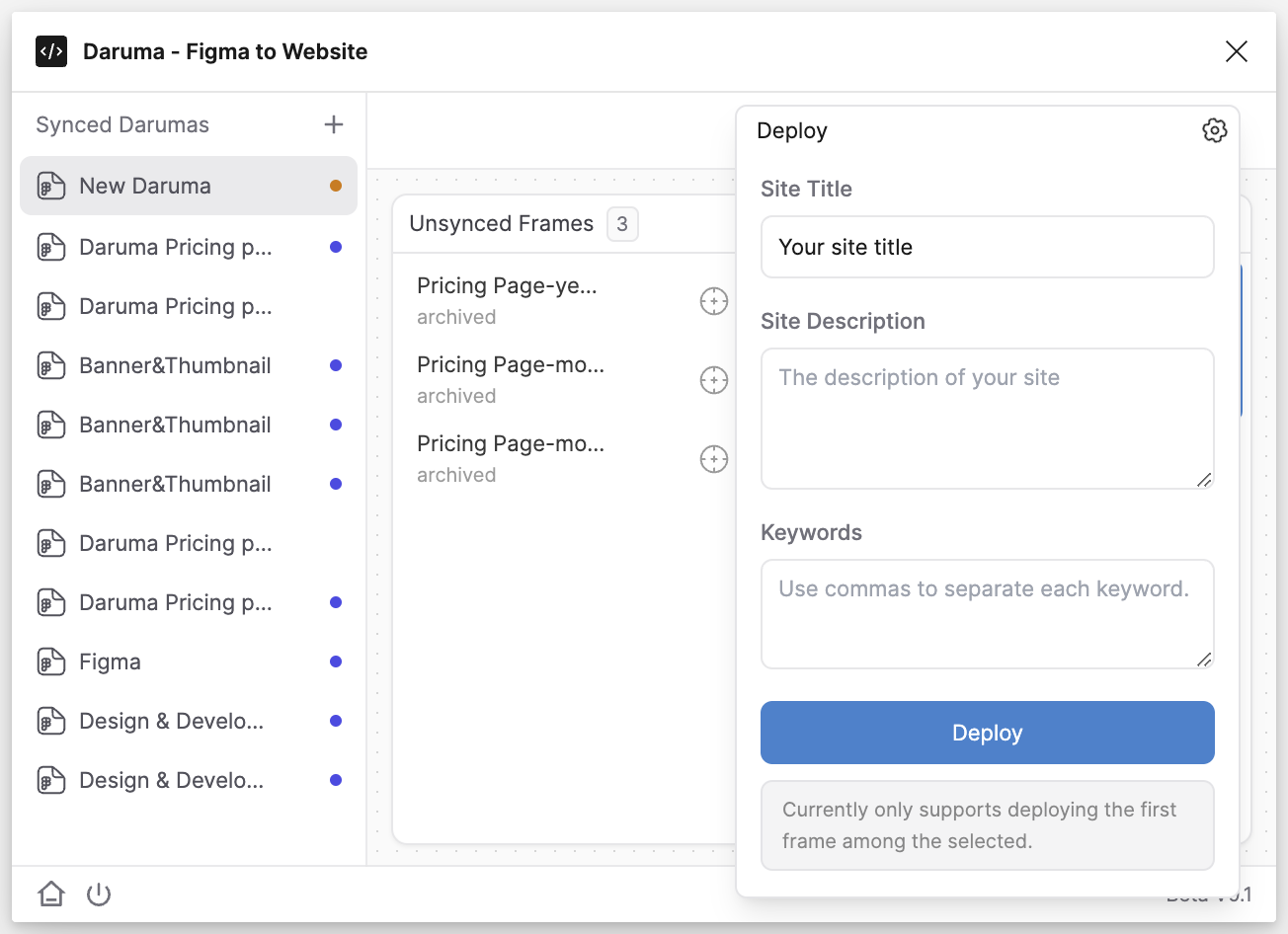Click the Unsynced Frames heading
Screen dimensions: 1288x934
tap(502, 224)
